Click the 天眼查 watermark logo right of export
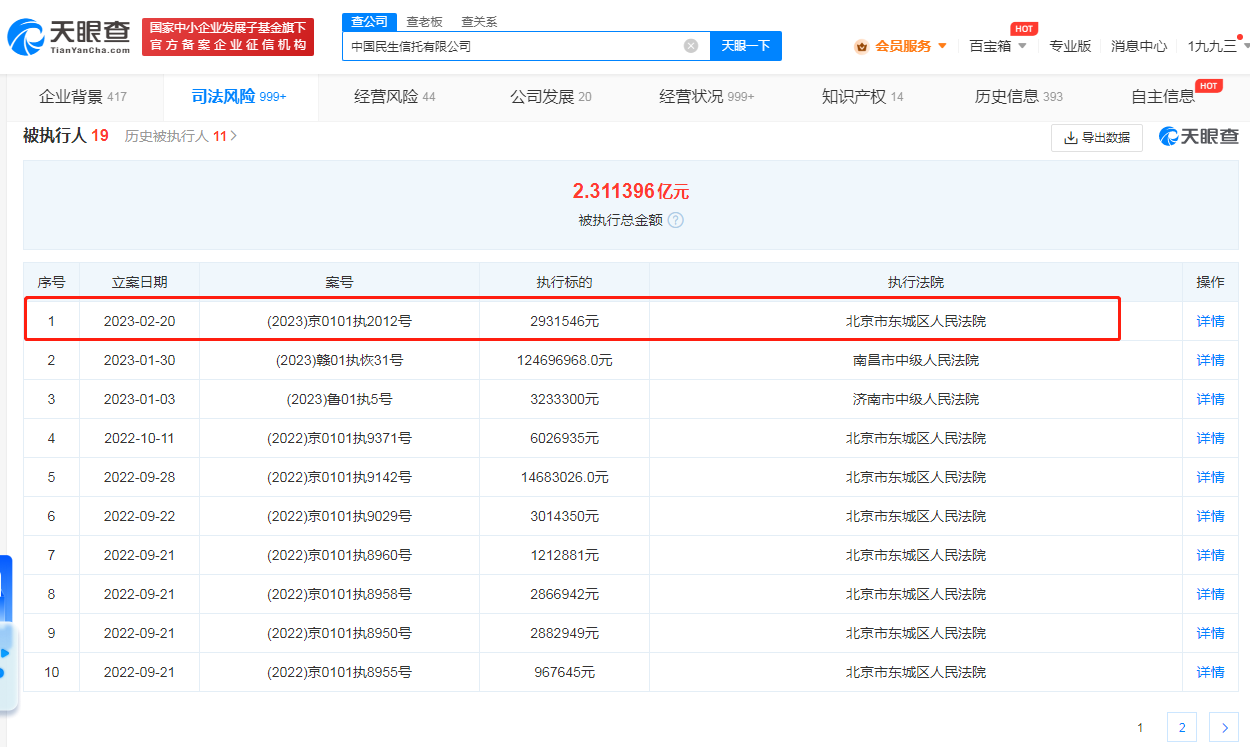This screenshot has height=747, width=1250. pyautogui.click(x=1198, y=137)
